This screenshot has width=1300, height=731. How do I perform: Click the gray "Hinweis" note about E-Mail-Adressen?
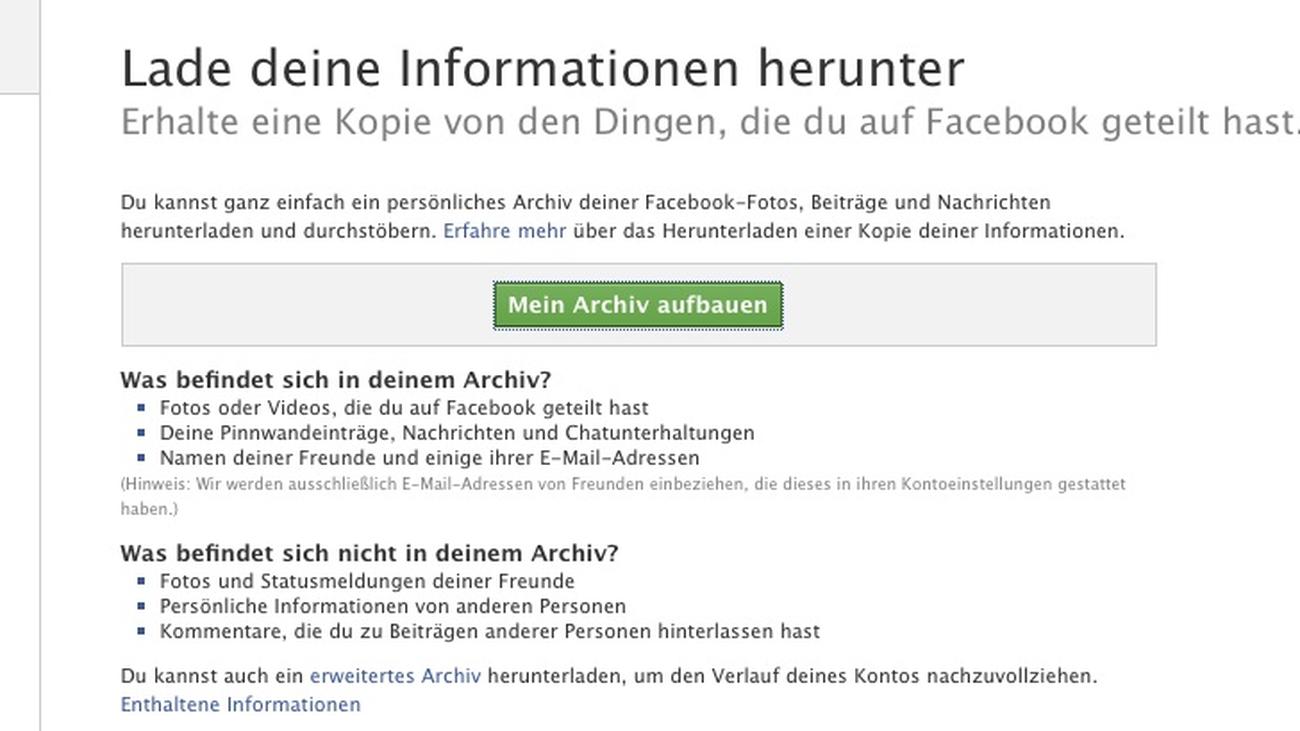622,484
